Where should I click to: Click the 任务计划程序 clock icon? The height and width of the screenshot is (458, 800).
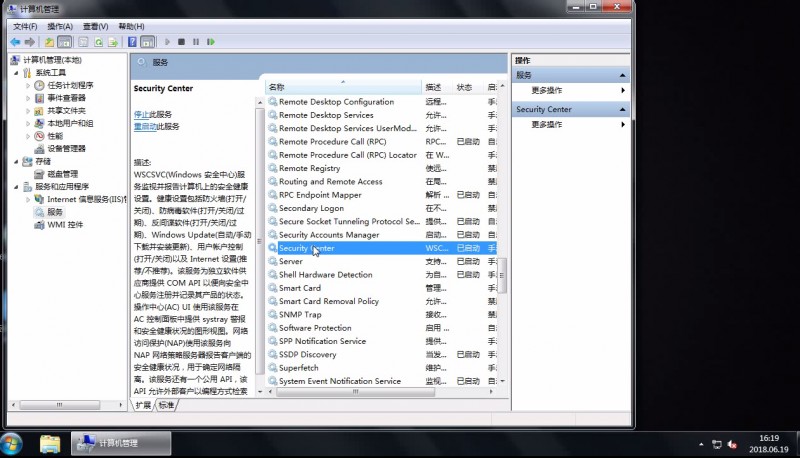(39, 85)
